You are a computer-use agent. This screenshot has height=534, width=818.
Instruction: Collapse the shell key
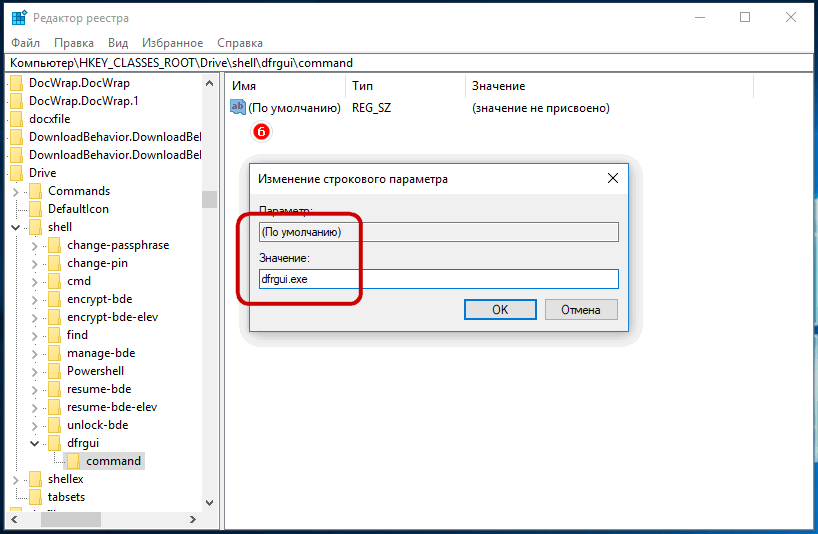15,227
